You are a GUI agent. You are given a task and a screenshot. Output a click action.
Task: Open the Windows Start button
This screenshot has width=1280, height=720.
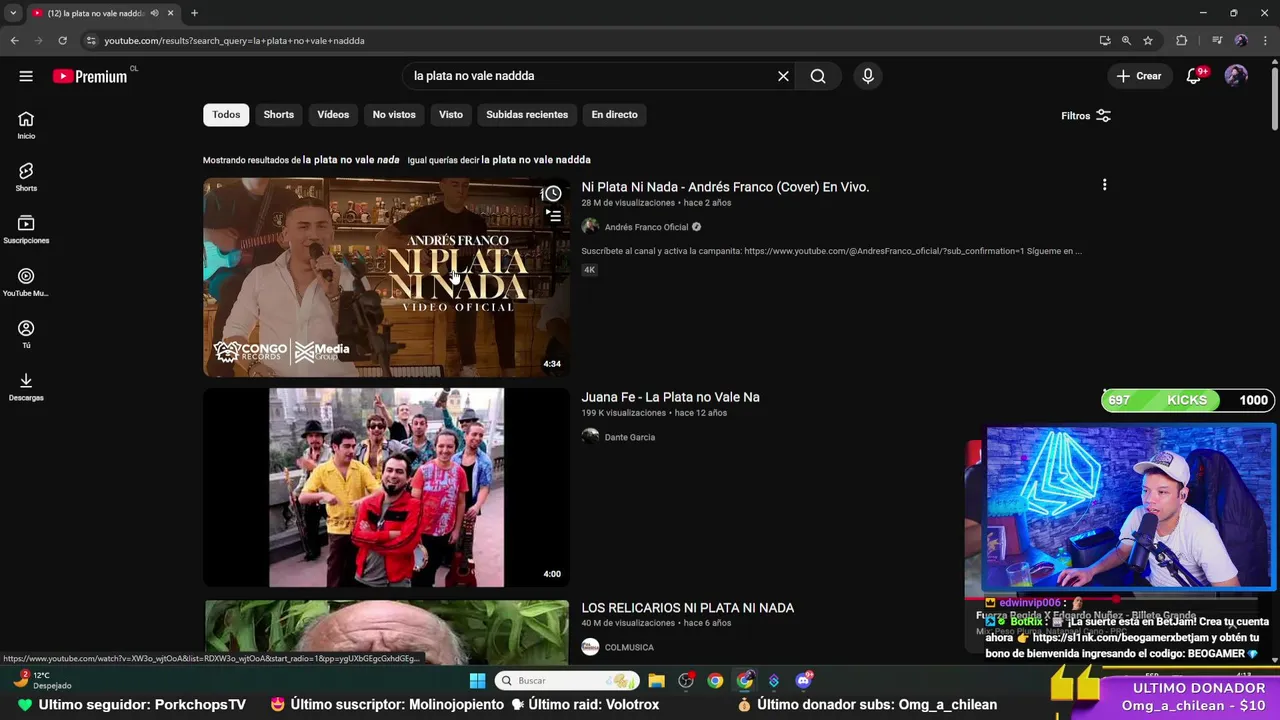pos(477,681)
